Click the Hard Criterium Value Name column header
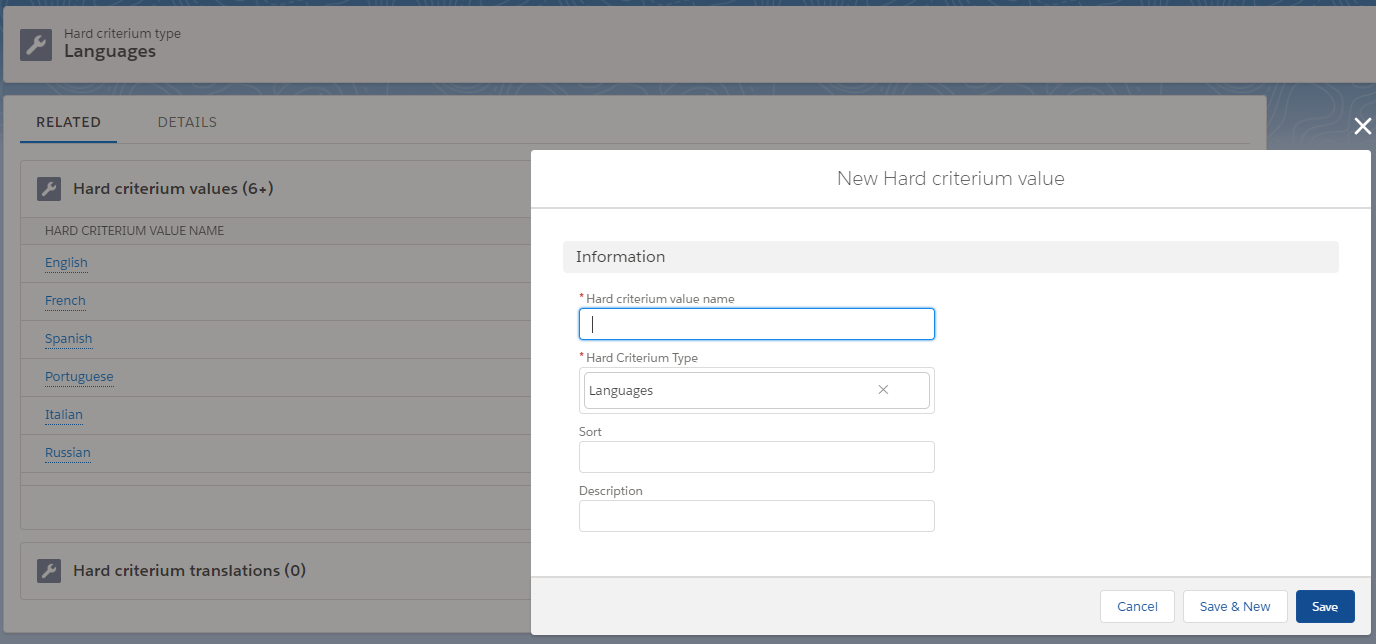 134,231
